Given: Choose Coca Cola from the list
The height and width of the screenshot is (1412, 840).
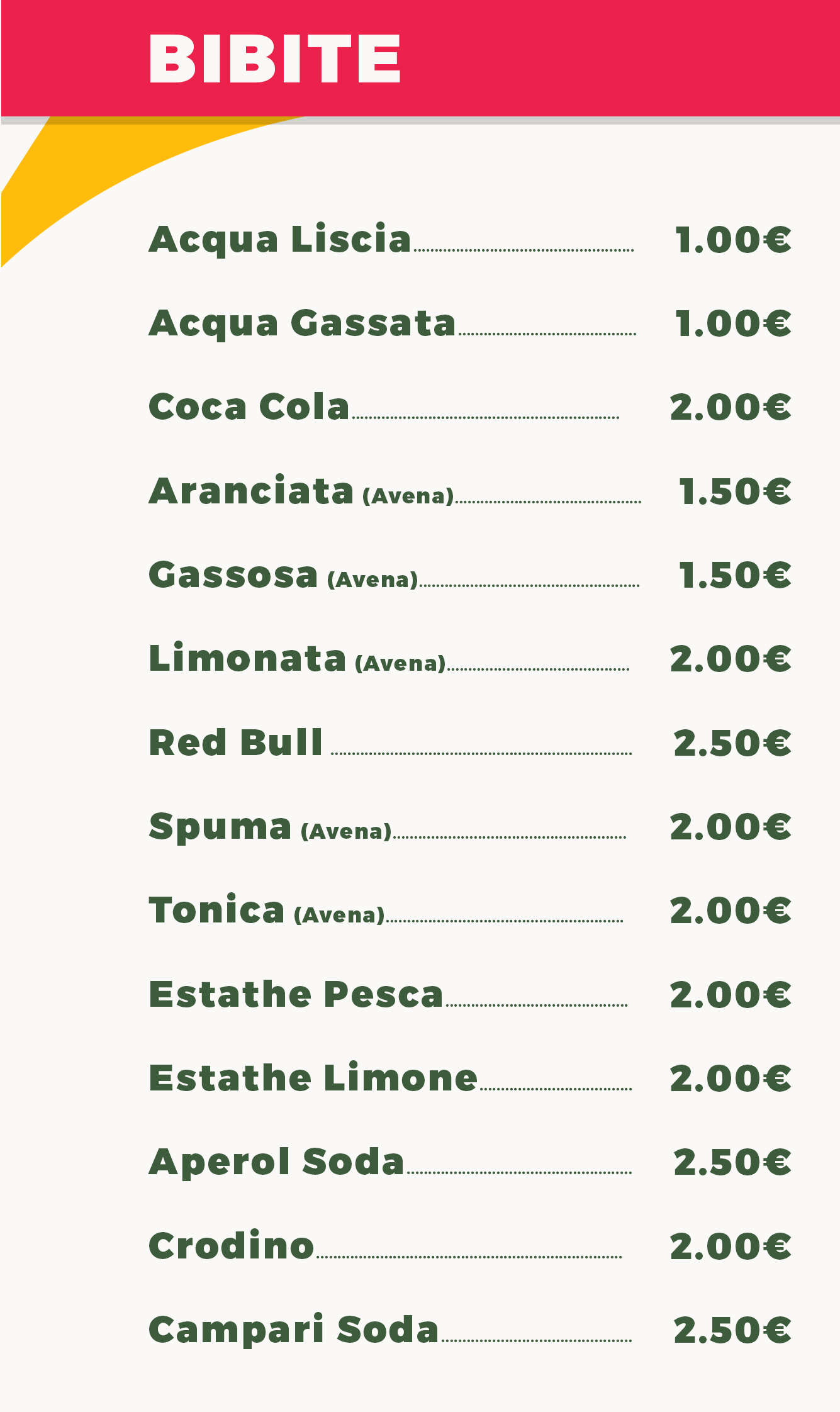Looking at the screenshot, I should click(249, 407).
